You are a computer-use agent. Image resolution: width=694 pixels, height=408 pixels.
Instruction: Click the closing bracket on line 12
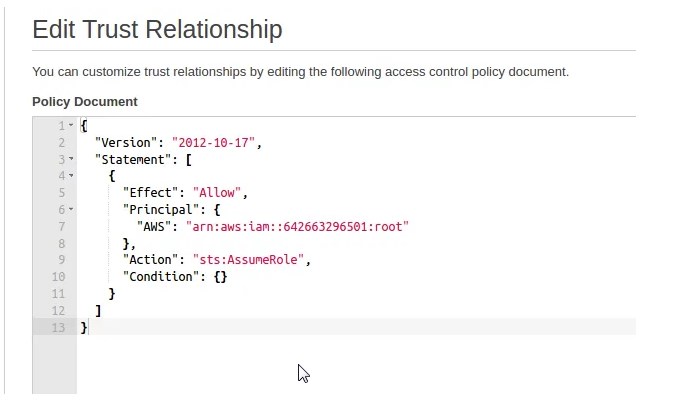[x=98, y=311]
